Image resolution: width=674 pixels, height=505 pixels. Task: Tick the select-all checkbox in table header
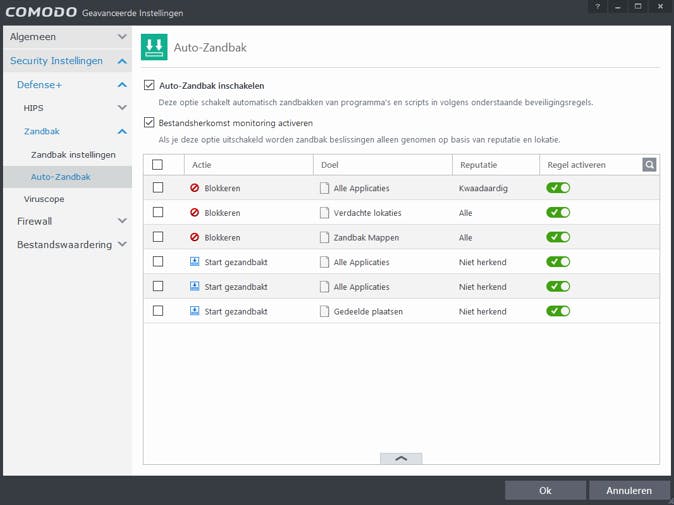point(158,165)
